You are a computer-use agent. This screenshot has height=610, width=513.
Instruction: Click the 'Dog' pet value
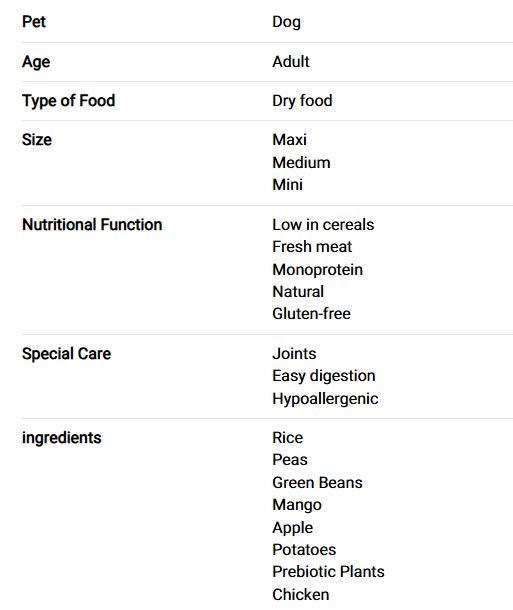pyautogui.click(x=286, y=22)
